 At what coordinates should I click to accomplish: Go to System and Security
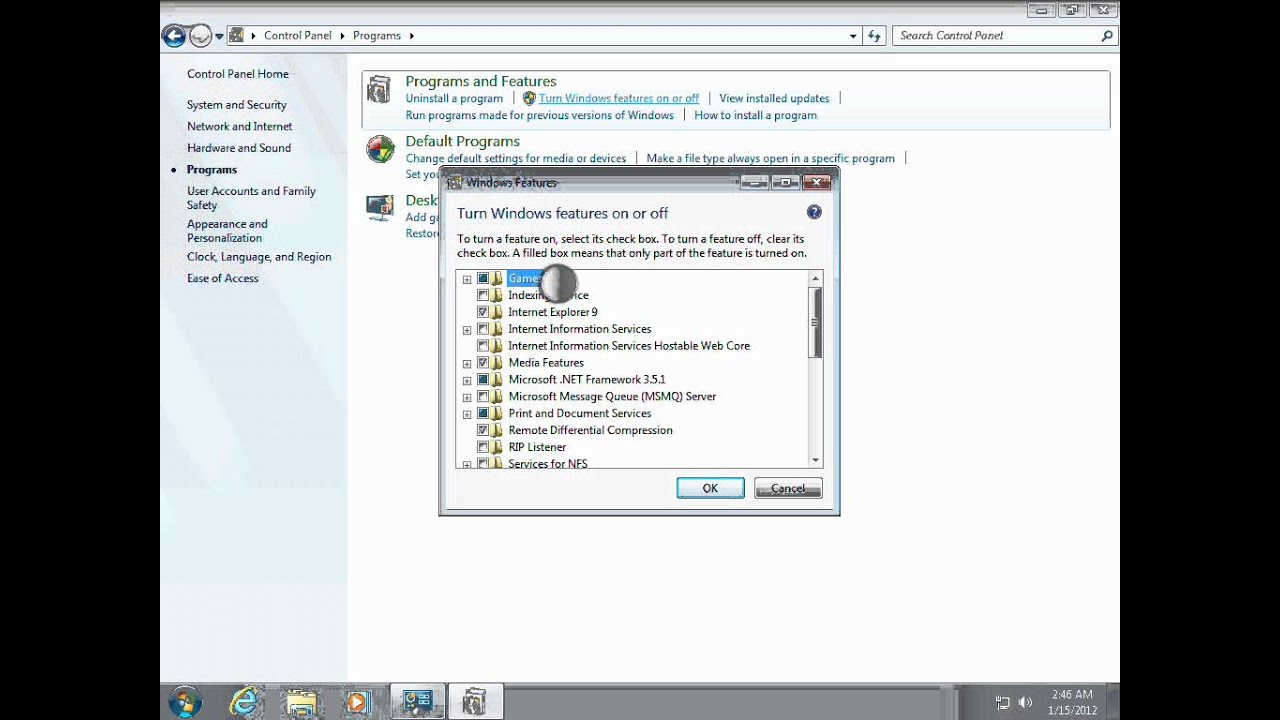(x=237, y=105)
